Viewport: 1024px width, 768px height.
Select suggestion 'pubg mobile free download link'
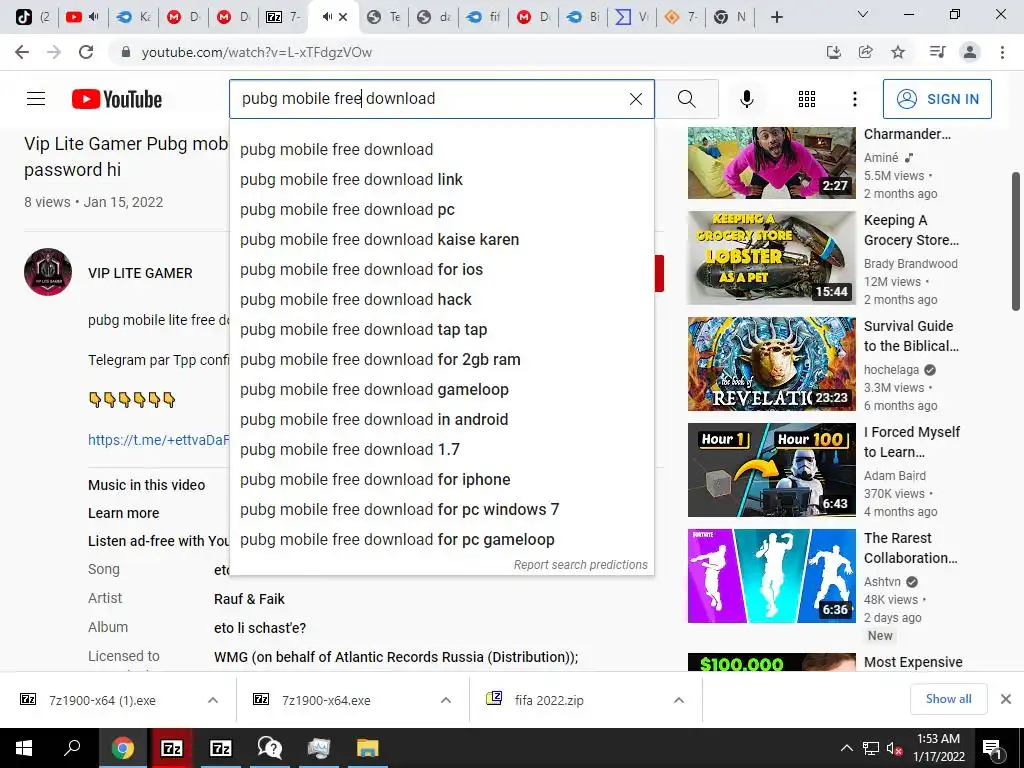pyautogui.click(x=441, y=180)
